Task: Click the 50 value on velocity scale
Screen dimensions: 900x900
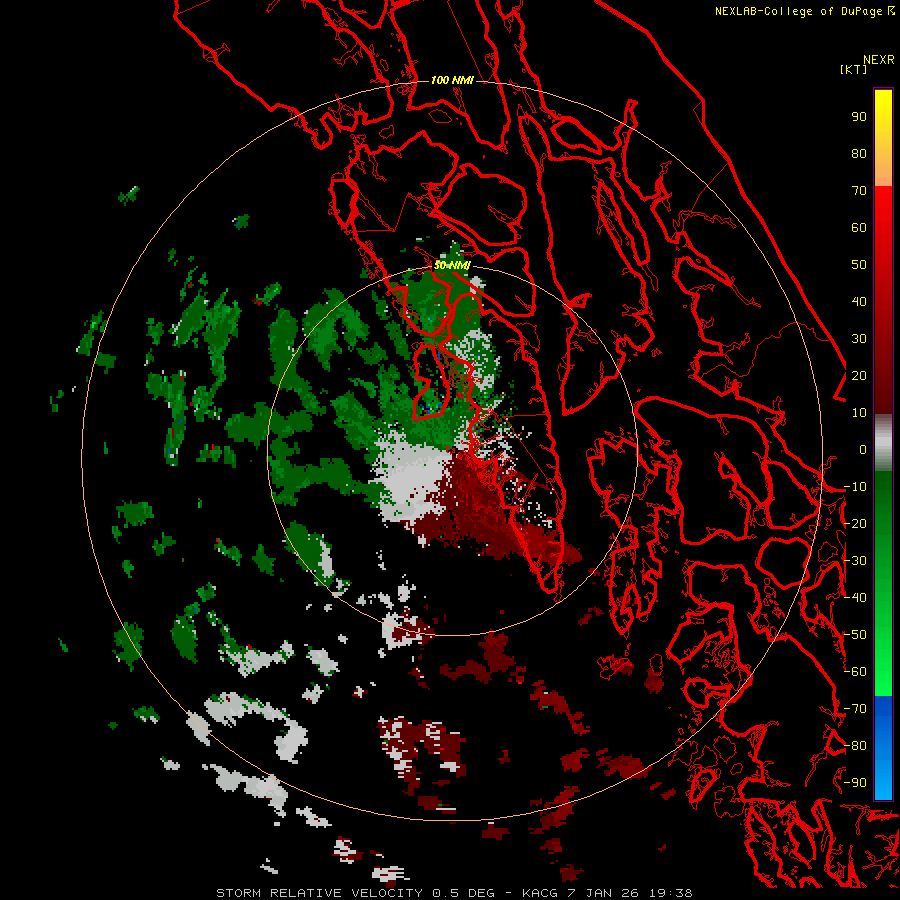Action: [x=859, y=265]
